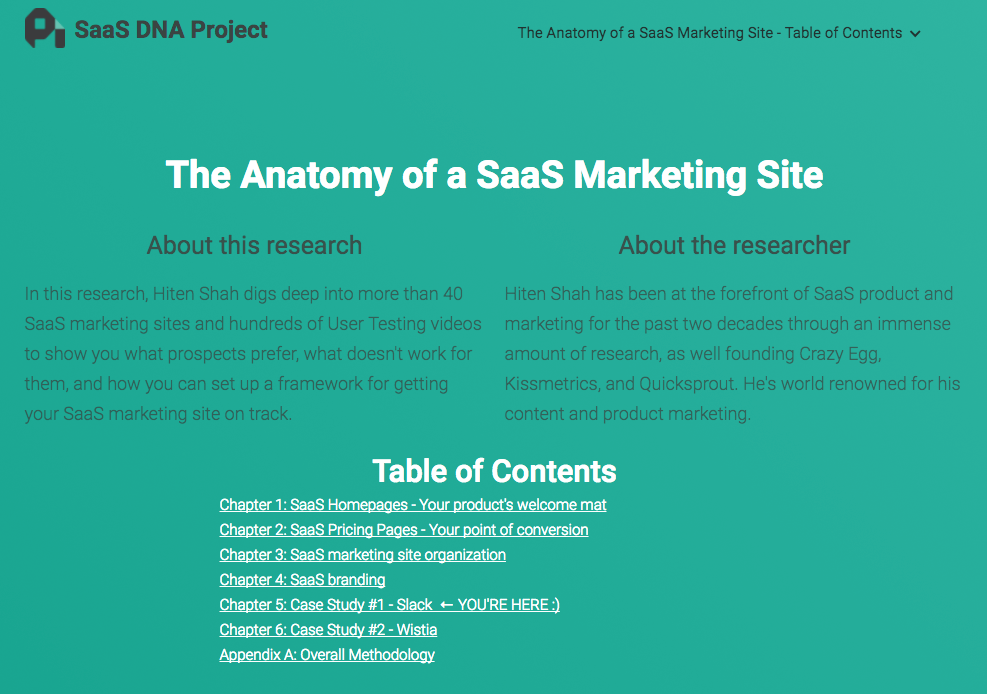Open the Anatomy Table of Contents menu
The width and height of the screenshot is (987, 694).
coord(709,33)
